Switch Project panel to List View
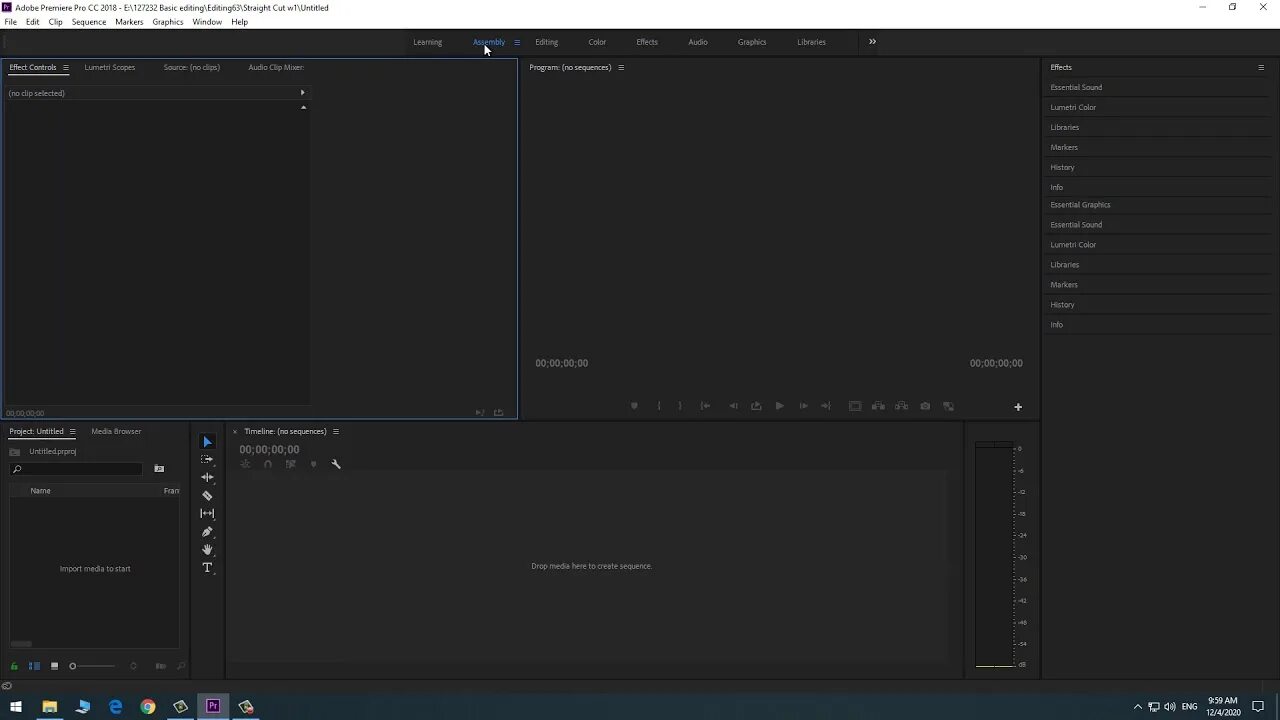Image resolution: width=1280 pixels, height=720 pixels. (x=34, y=666)
